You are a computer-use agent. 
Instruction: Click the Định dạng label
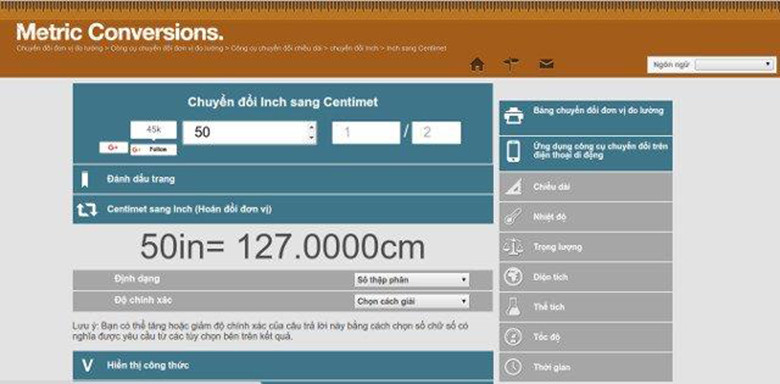[137, 279]
